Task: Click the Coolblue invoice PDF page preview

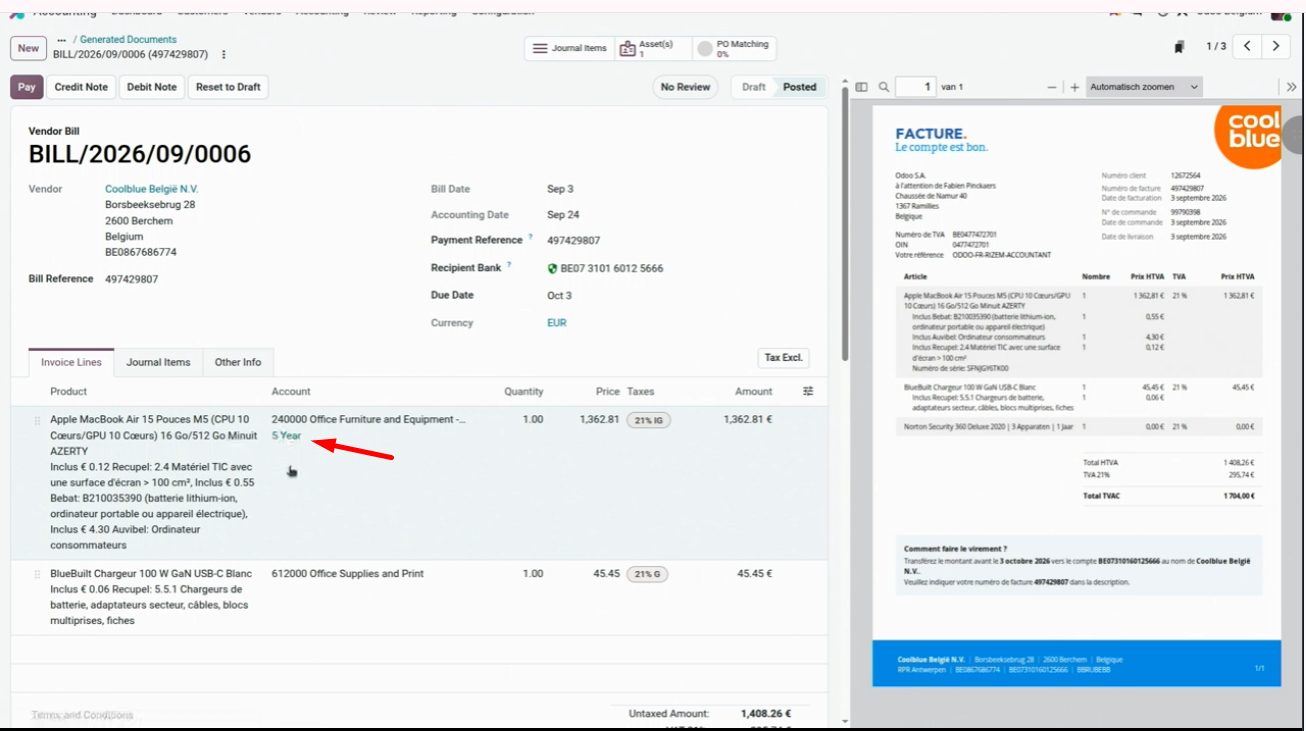Action: (1076, 395)
